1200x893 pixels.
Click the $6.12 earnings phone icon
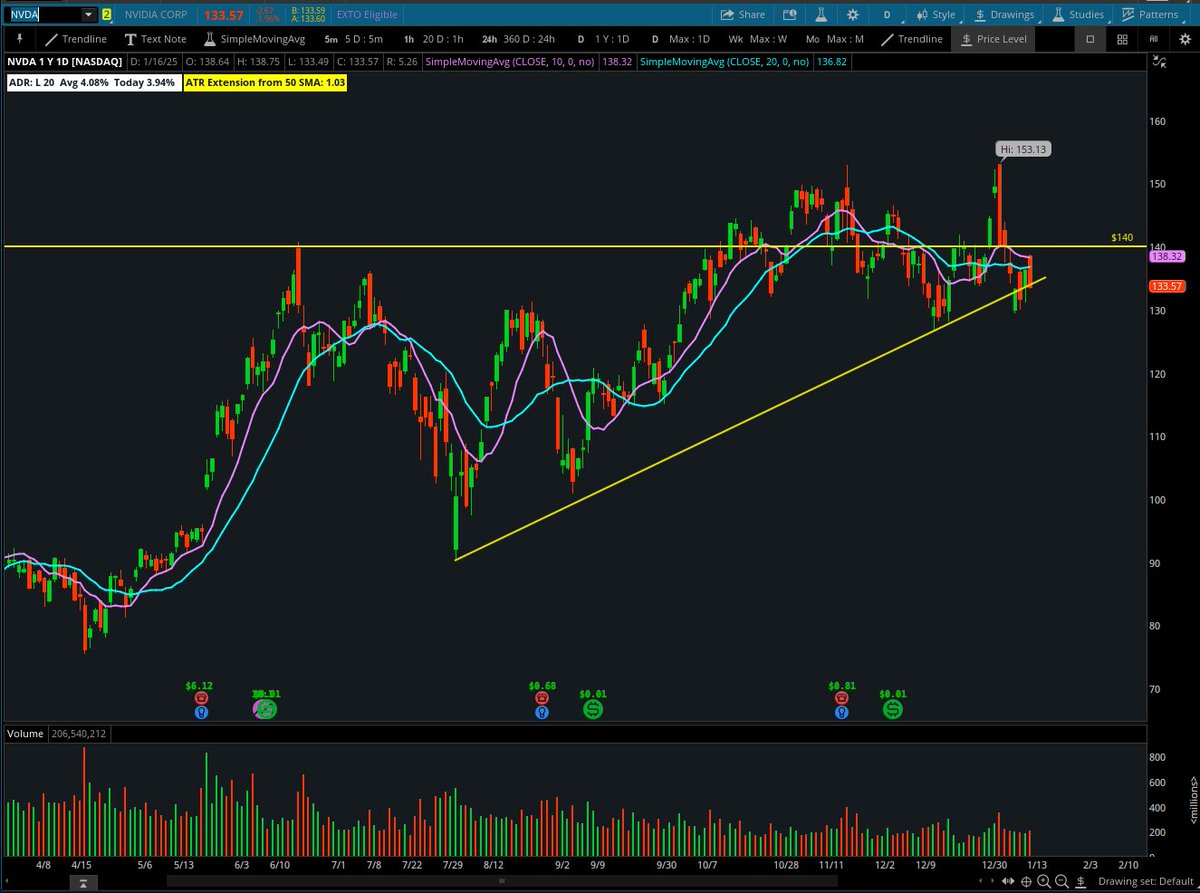click(x=201, y=698)
